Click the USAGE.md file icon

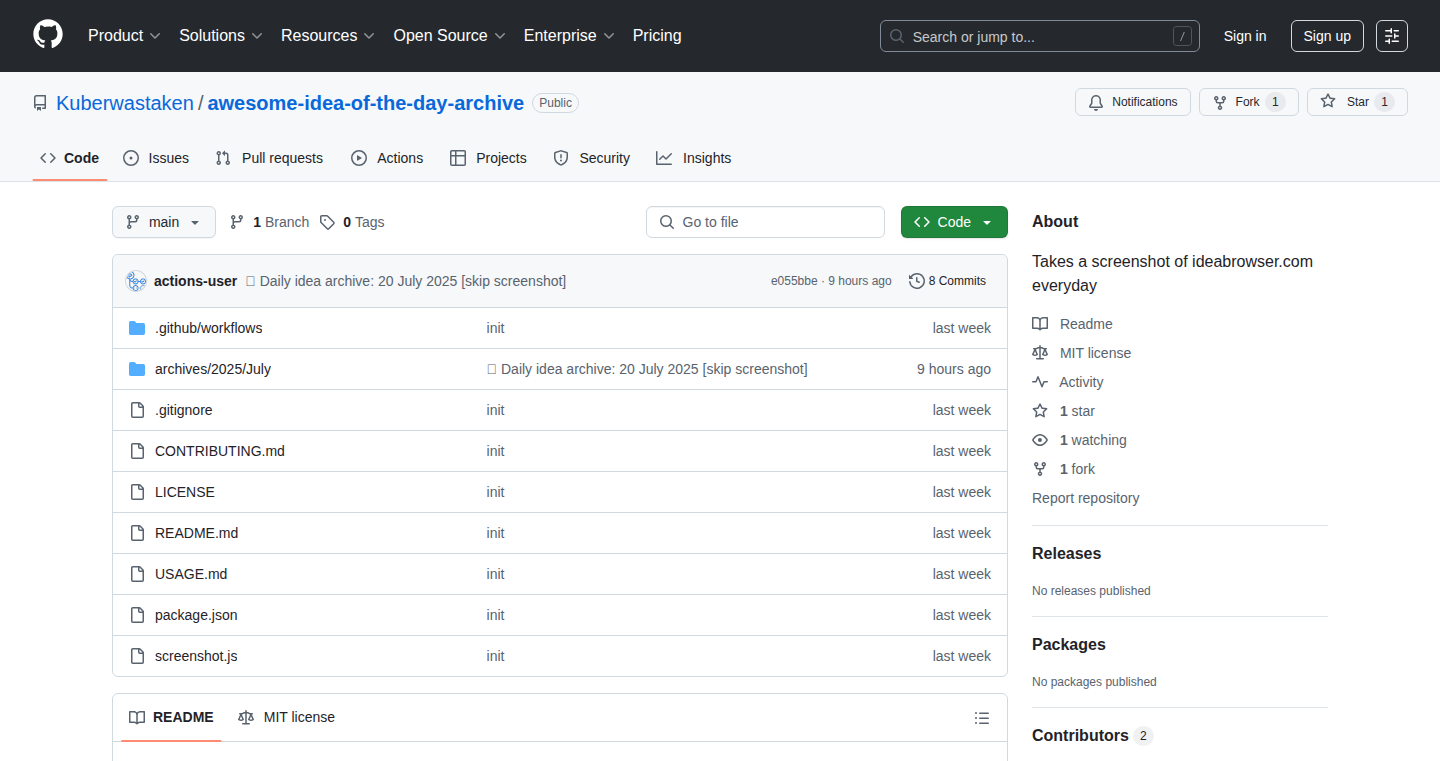click(137, 574)
